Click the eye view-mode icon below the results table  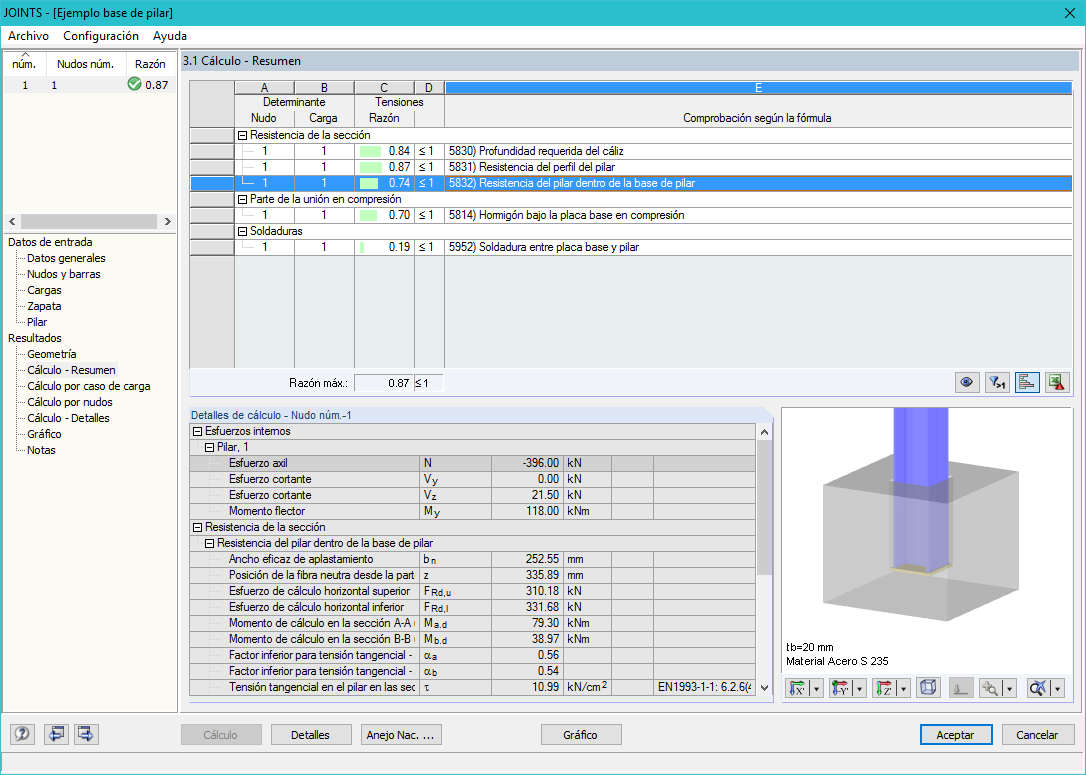pos(967,382)
